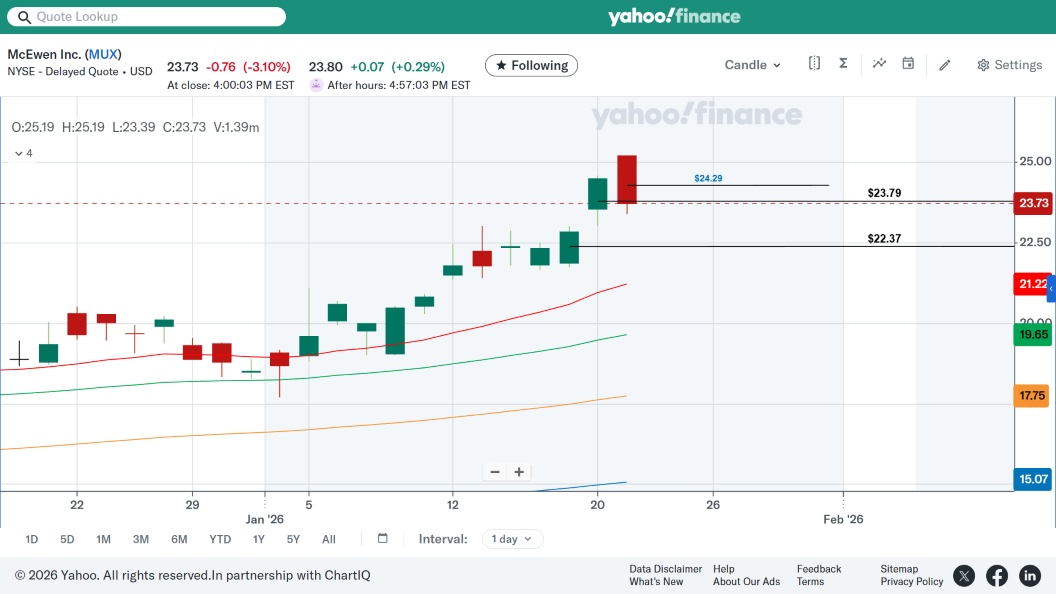
Task: Toggle the Following star button
Action: click(531, 66)
